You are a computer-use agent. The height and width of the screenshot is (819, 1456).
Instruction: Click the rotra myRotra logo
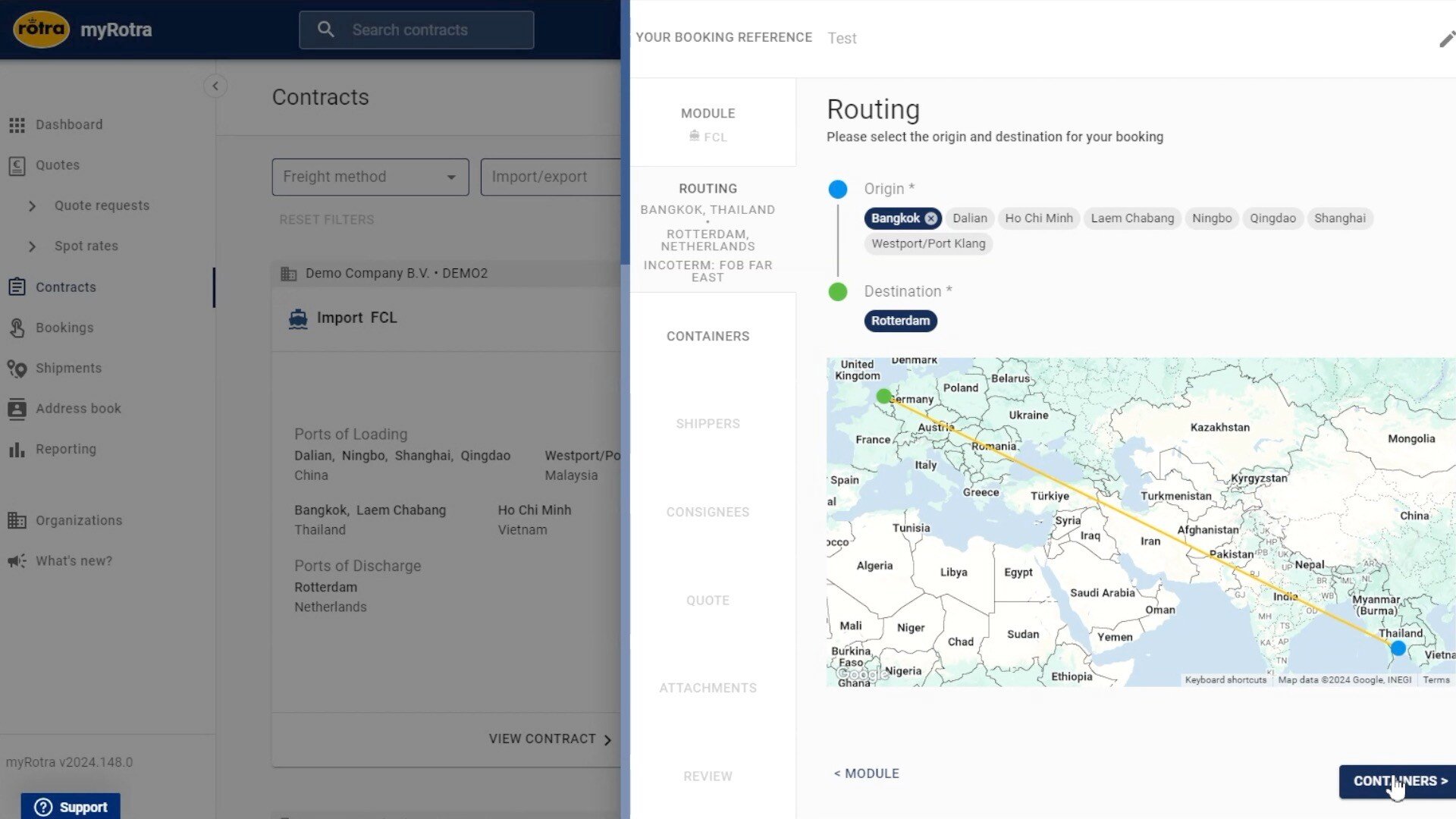pos(83,30)
